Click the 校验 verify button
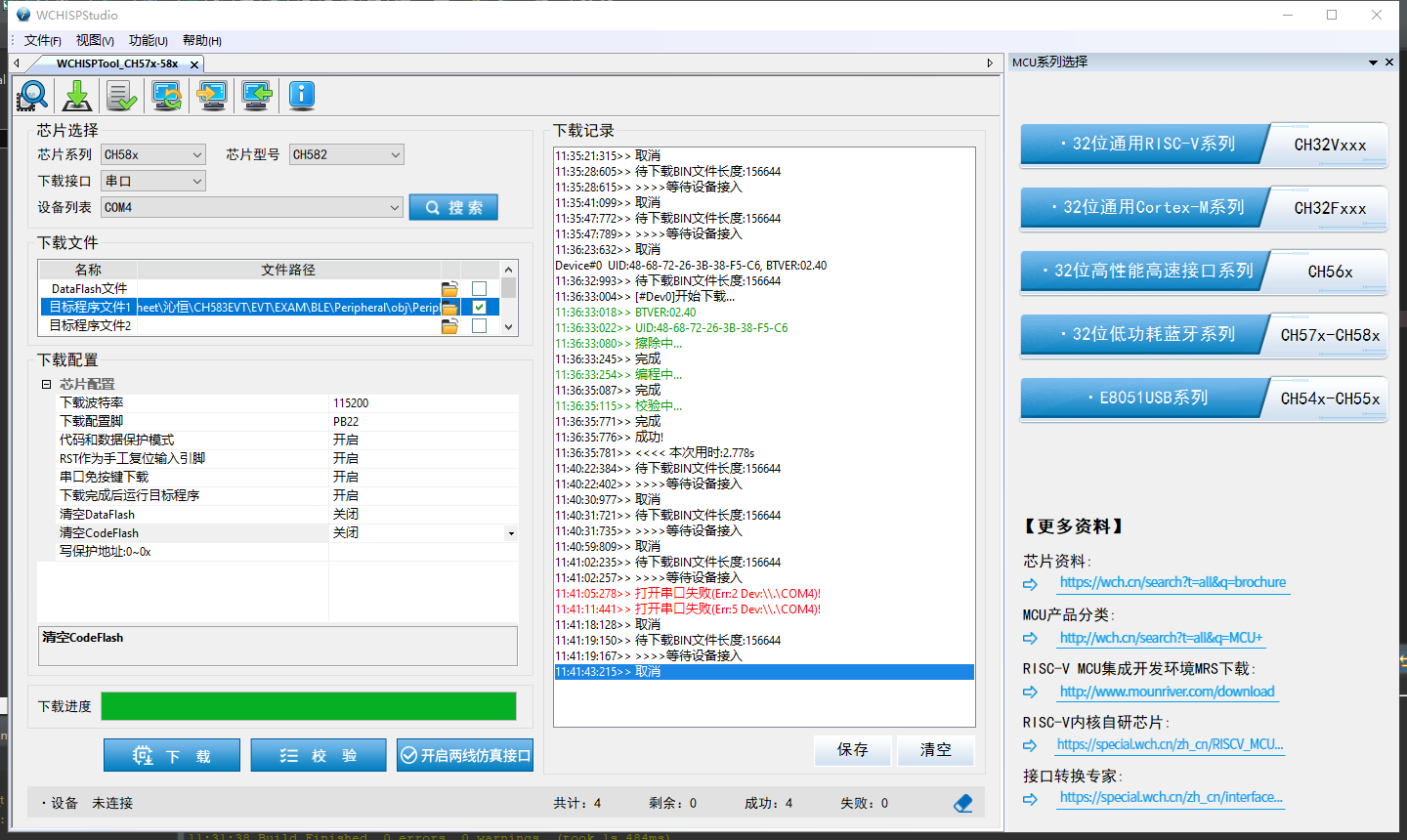 319,755
